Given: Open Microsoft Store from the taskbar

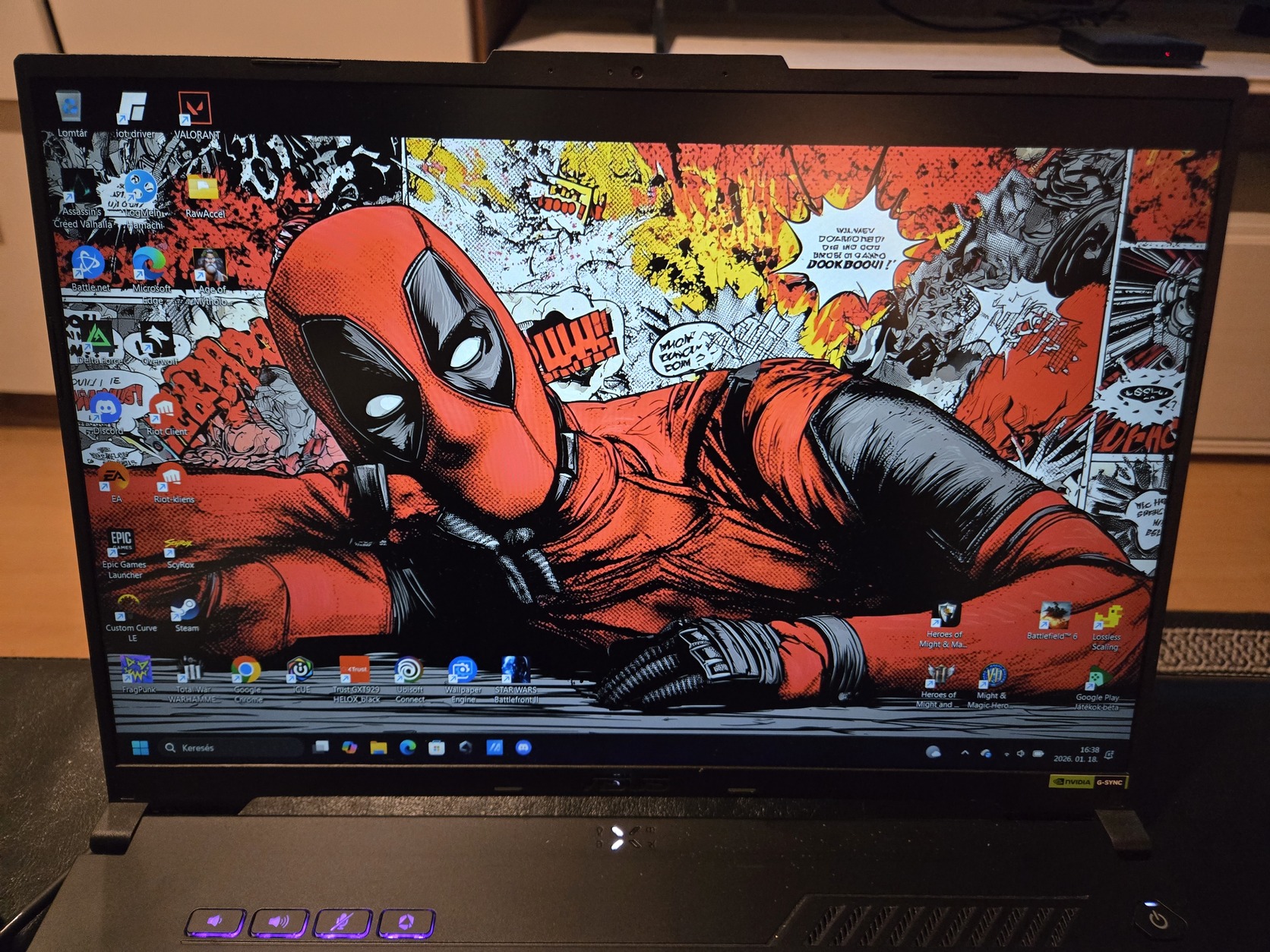Looking at the screenshot, I should click(436, 748).
